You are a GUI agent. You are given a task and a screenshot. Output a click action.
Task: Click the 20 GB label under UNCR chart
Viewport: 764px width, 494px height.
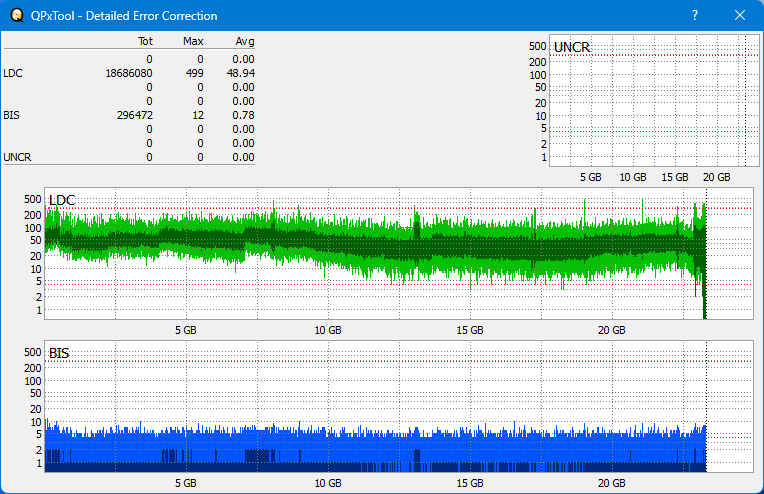716,177
